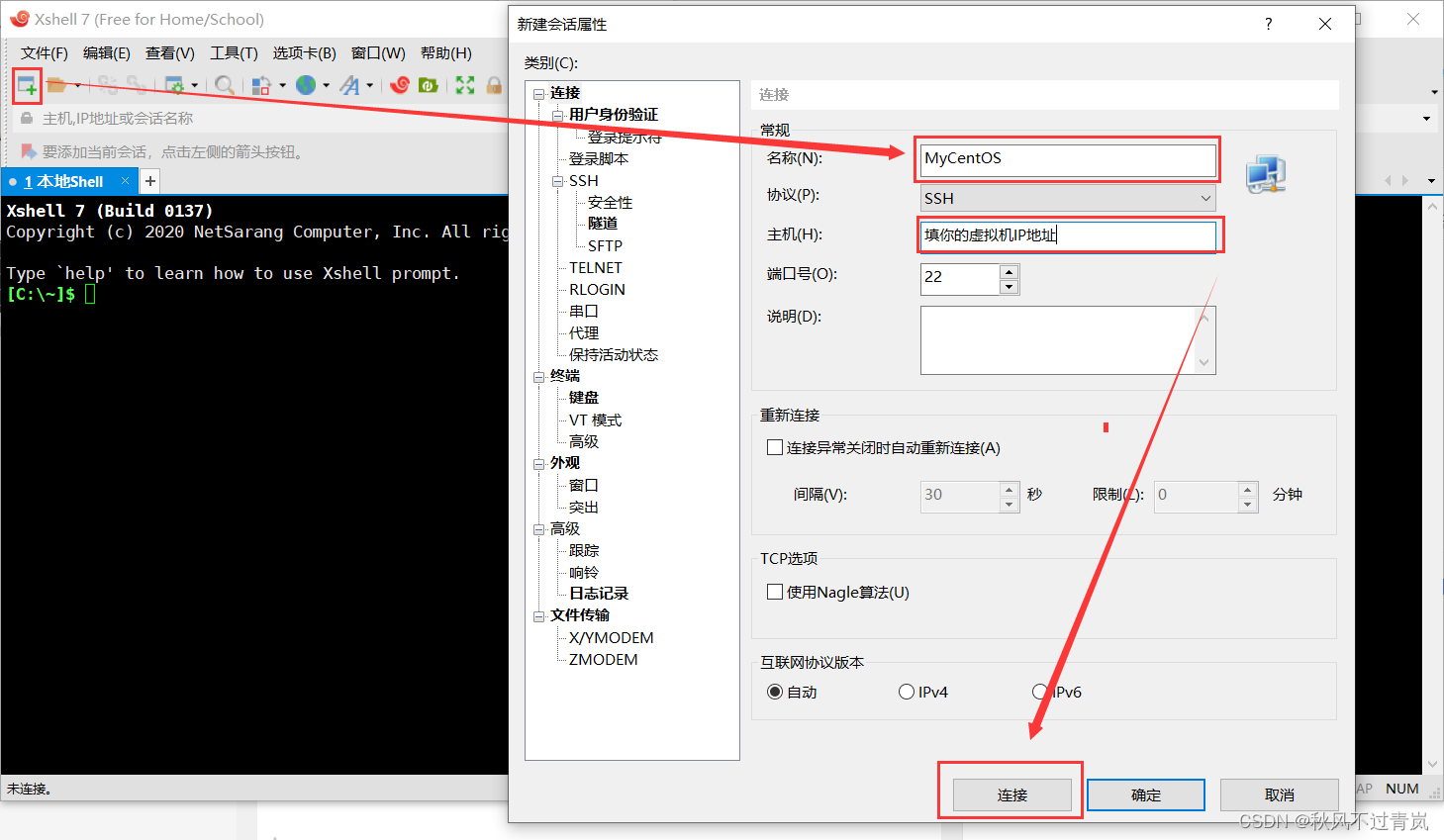Open the 文件(F) menu
The height and width of the screenshot is (840, 1444).
coord(45,53)
